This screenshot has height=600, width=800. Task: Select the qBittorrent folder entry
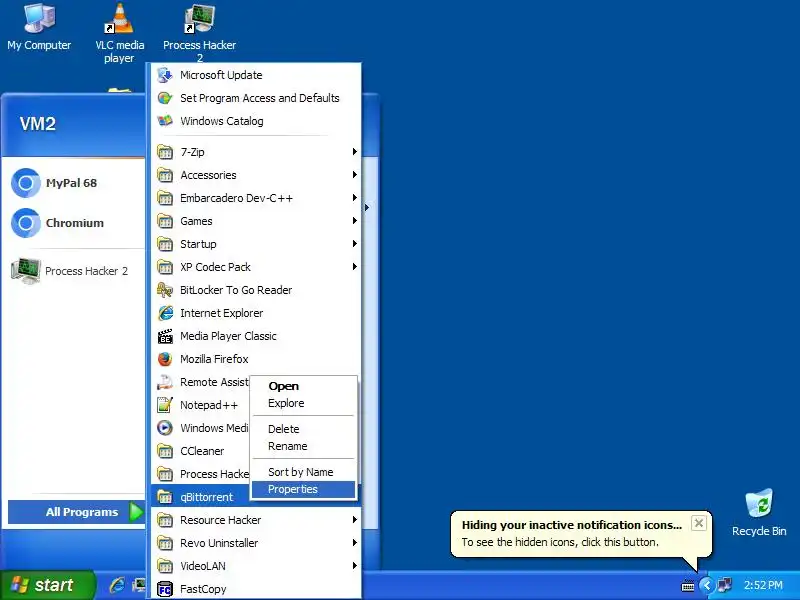tap(201, 497)
